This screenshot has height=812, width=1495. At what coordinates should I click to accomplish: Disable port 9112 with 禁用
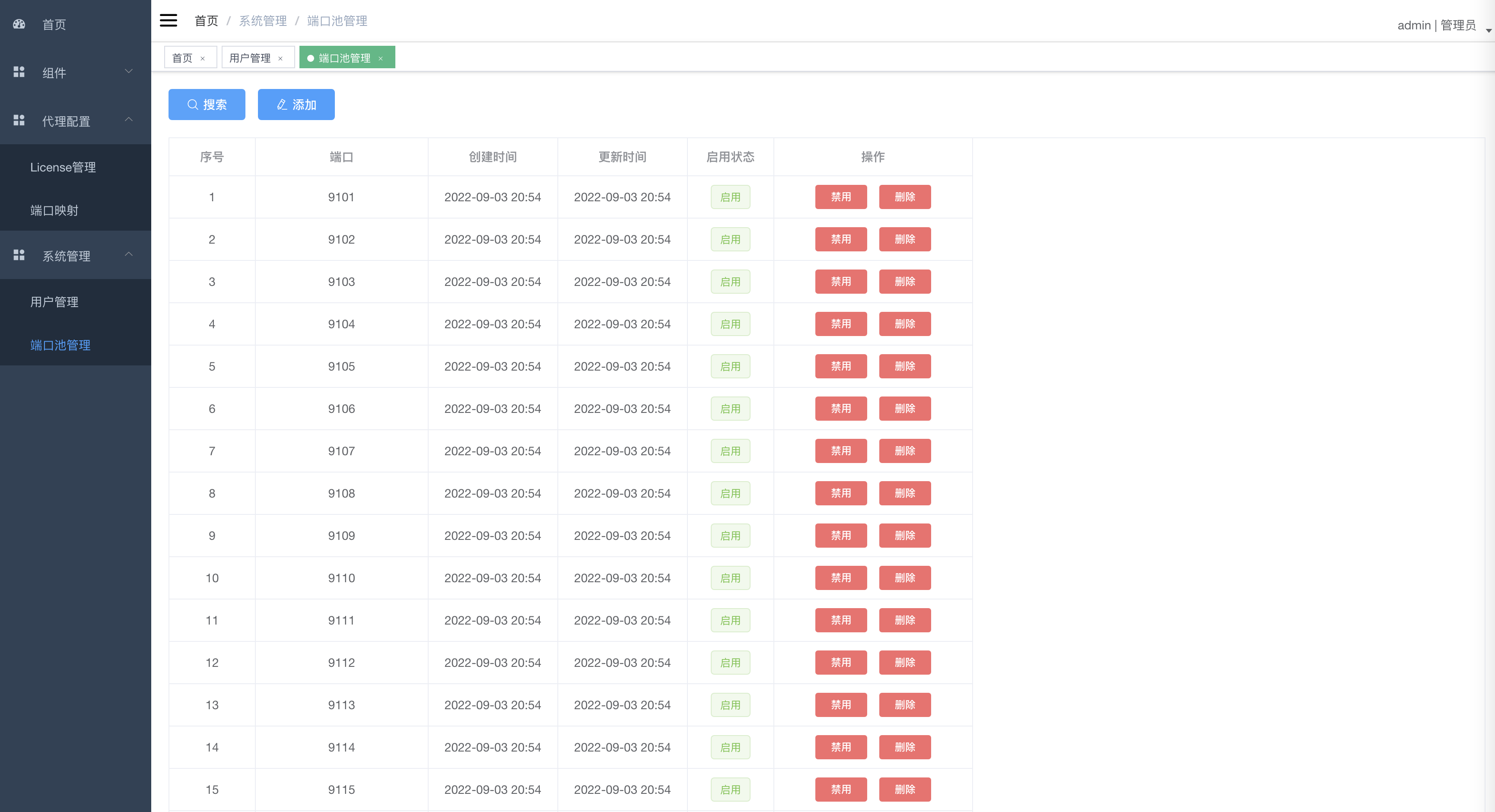pos(841,663)
